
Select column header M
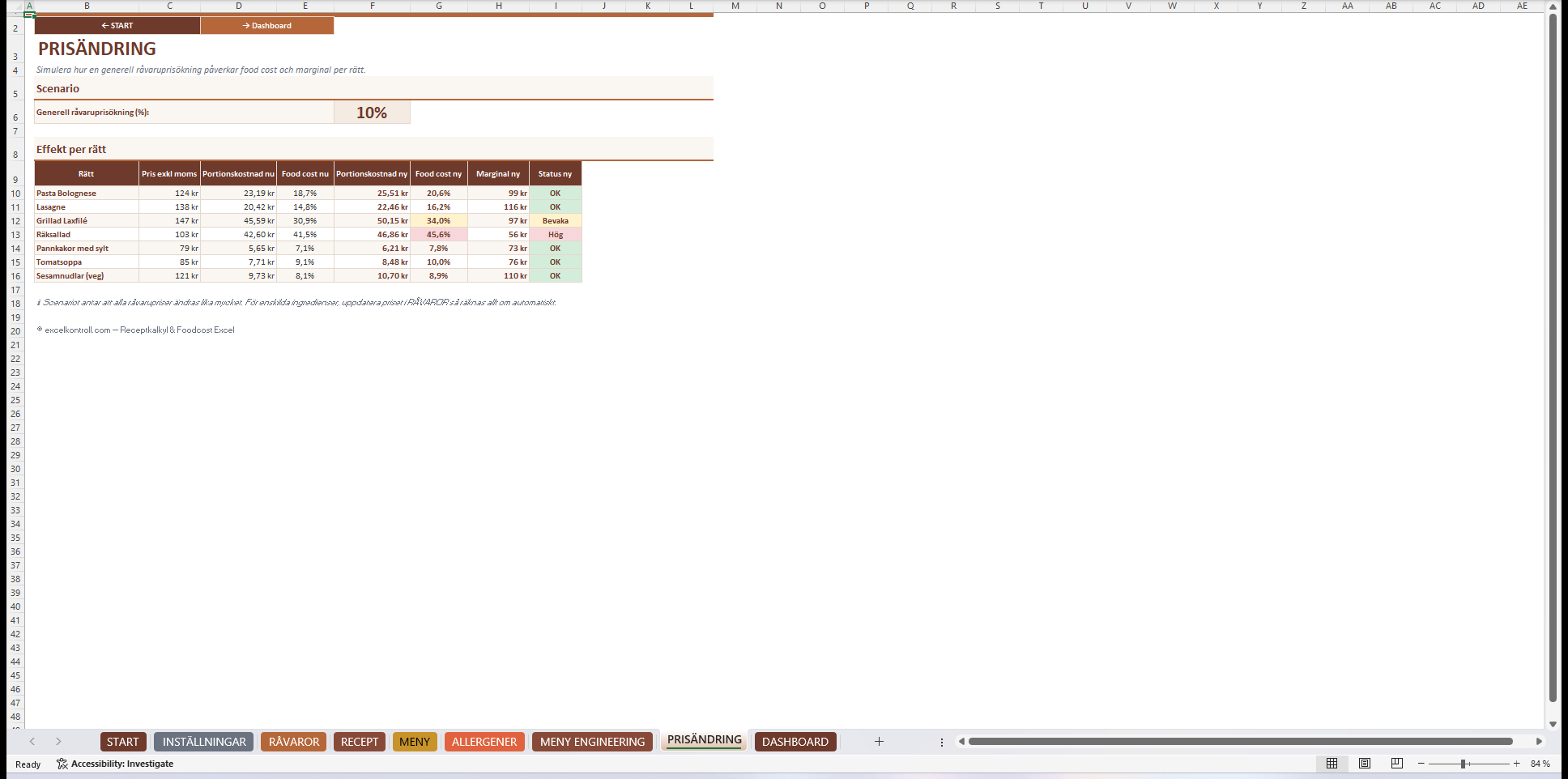(735, 6)
